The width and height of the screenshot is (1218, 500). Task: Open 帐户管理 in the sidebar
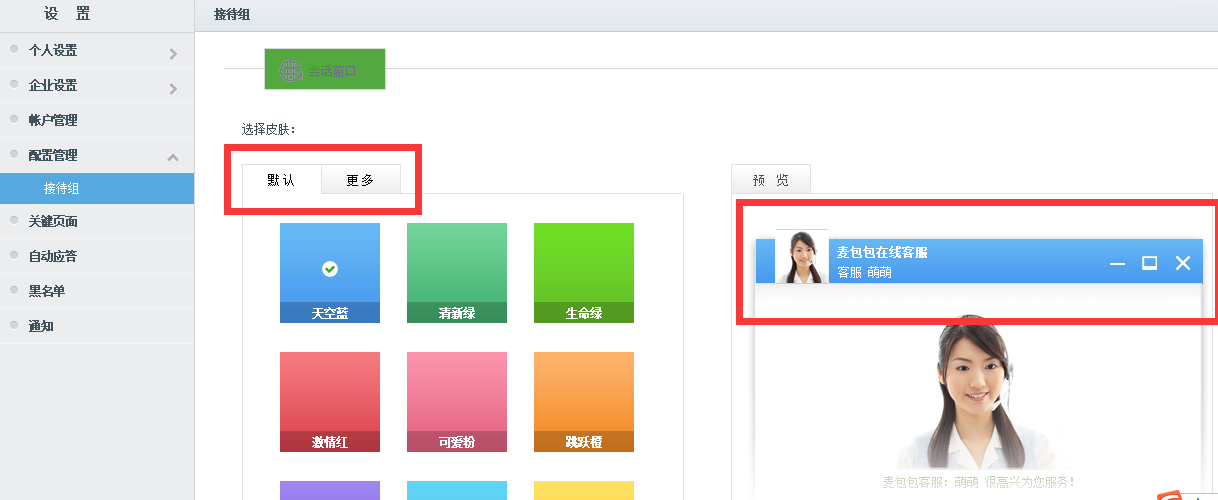tap(97, 120)
